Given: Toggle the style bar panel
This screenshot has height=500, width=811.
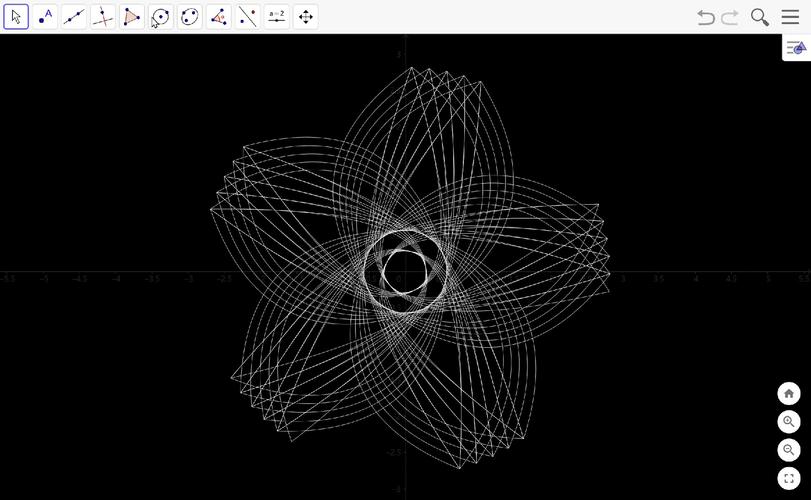Looking at the screenshot, I should [796, 48].
